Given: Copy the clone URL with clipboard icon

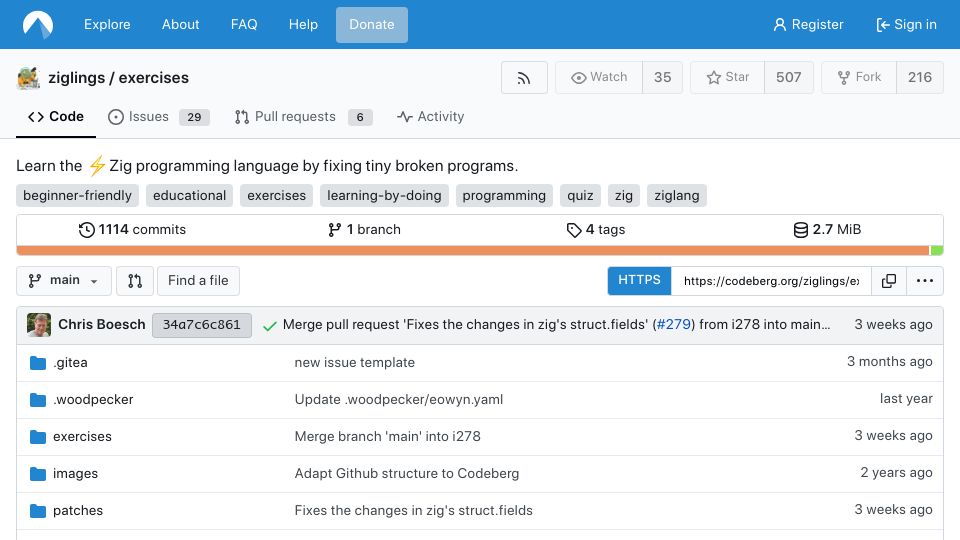Looking at the screenshot, I should pos(888,281).
